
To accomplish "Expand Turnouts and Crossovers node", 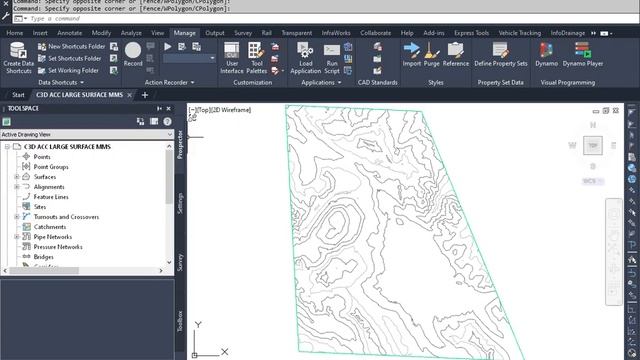I will (17, 217).
